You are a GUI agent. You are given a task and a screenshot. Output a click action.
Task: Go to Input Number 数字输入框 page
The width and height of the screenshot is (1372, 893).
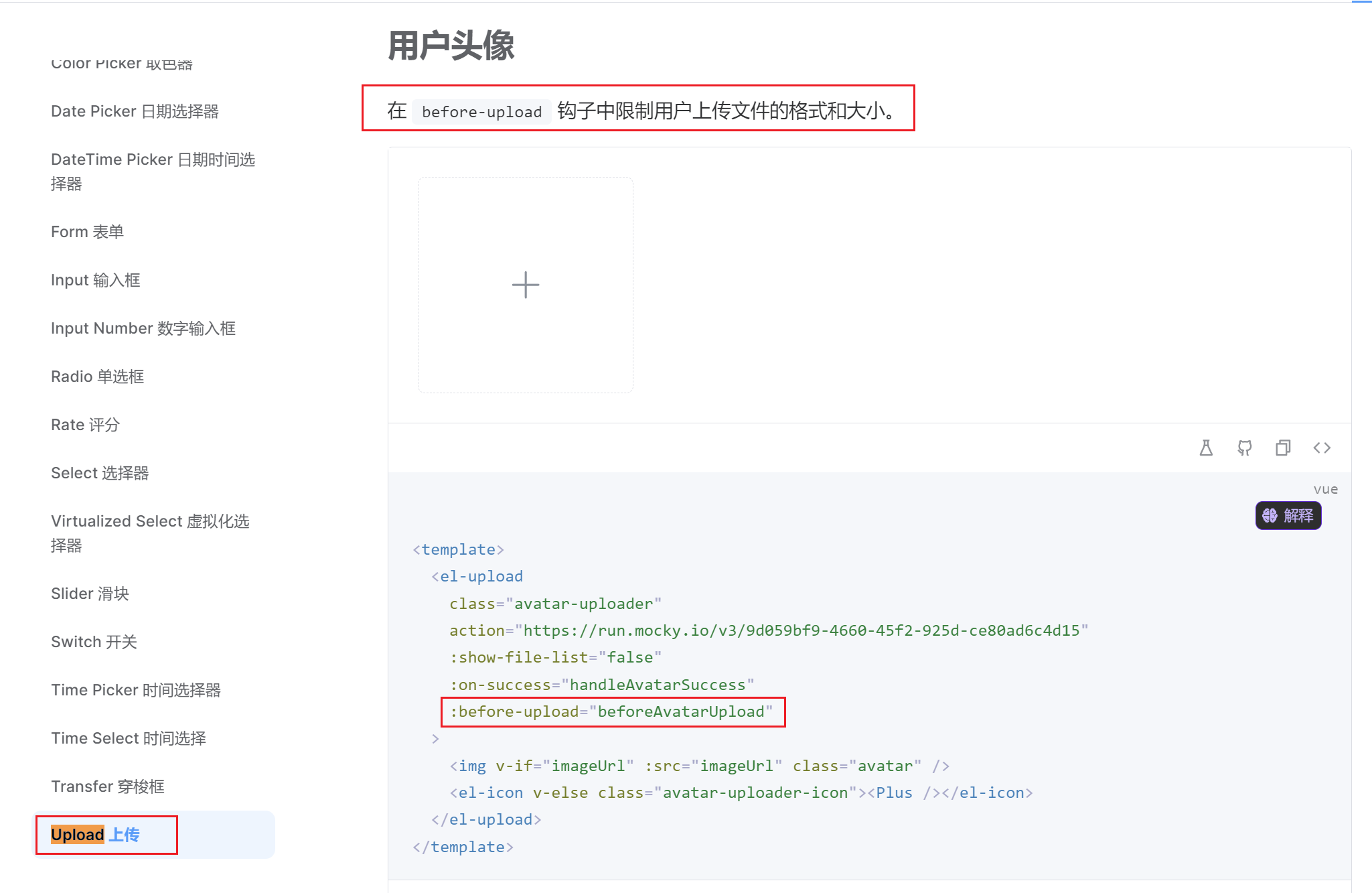click(x=143, y=328)
